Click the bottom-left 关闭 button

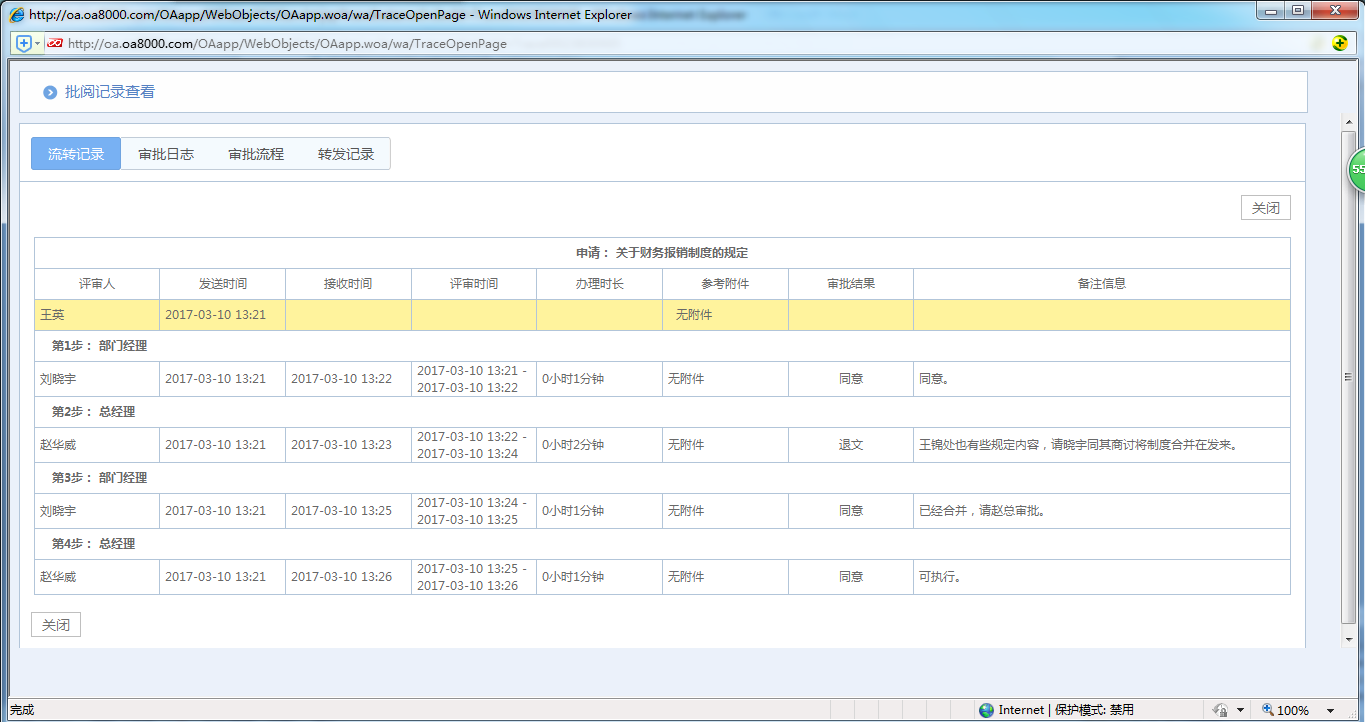pos(56,625)
